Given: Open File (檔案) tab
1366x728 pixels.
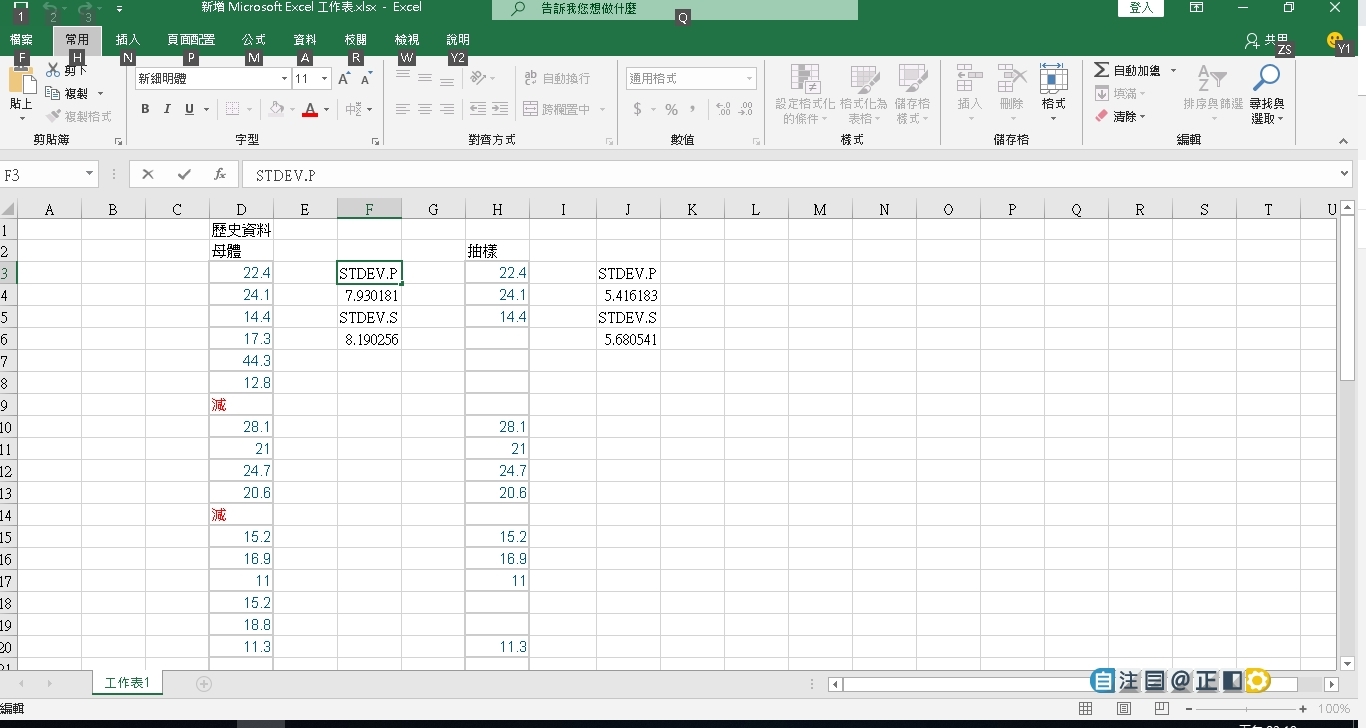Looking at the screenshot, I should (x=21, y=40).
